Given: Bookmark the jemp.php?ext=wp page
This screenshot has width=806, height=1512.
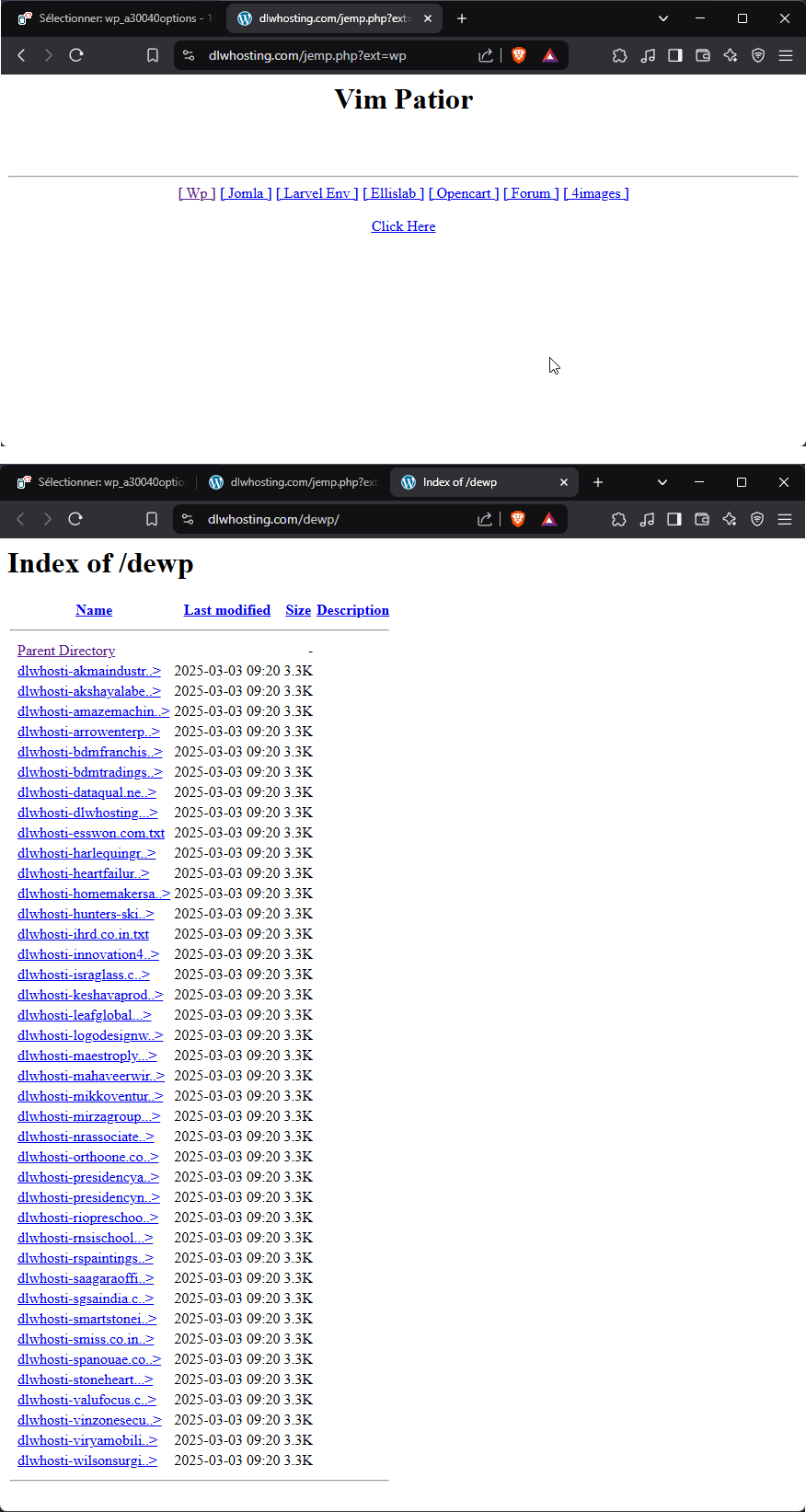Looking at the screenshot, I should (x=153, y=55).
